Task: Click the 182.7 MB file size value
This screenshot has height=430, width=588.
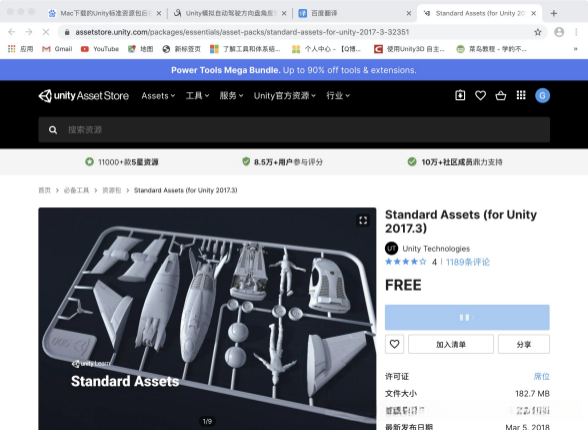Action: (532, 394)
